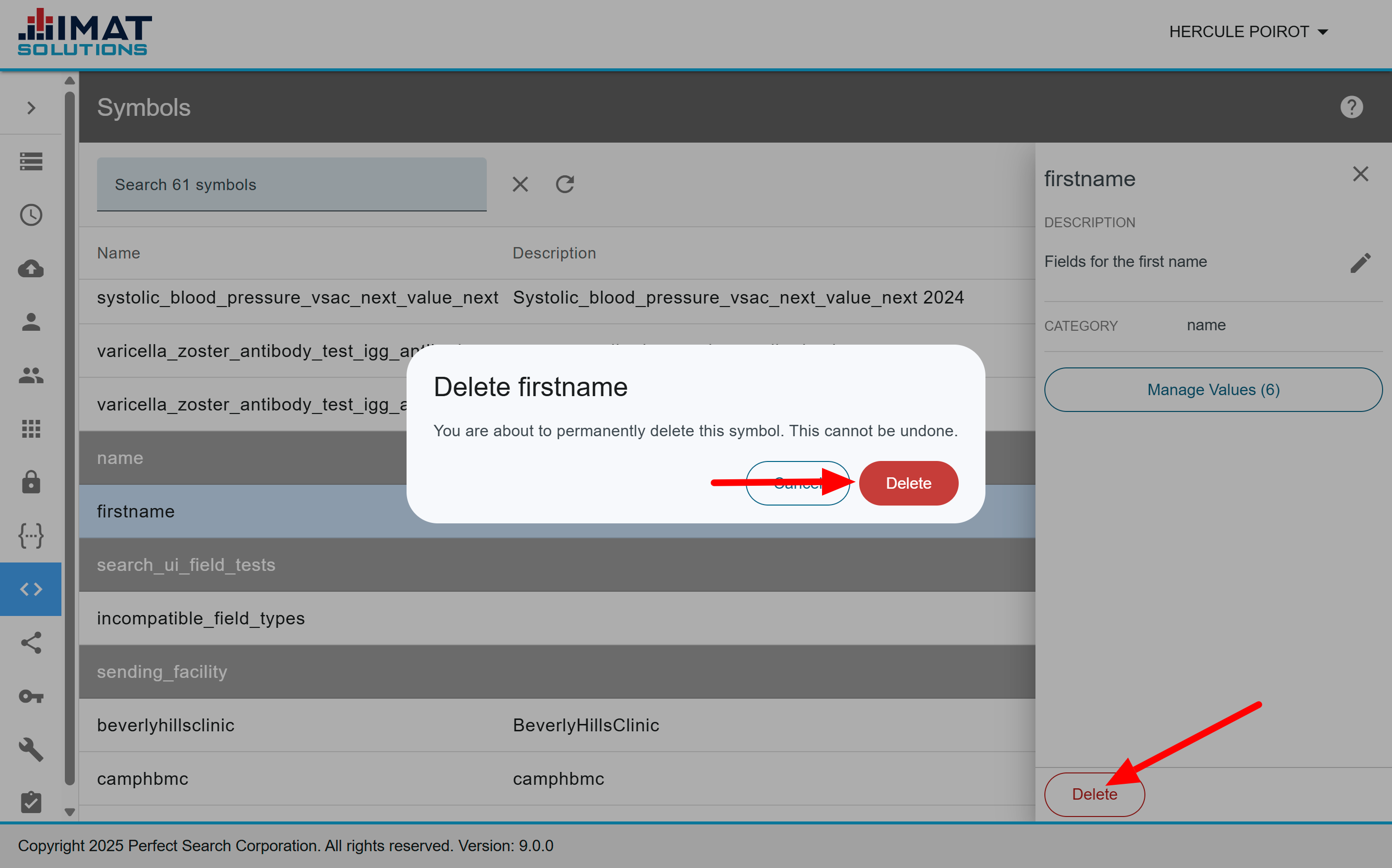The height and width of the screenshot is (868, 1392).
Task: Open the cloud upload icon in sidebar
Action: coord(31,268)
